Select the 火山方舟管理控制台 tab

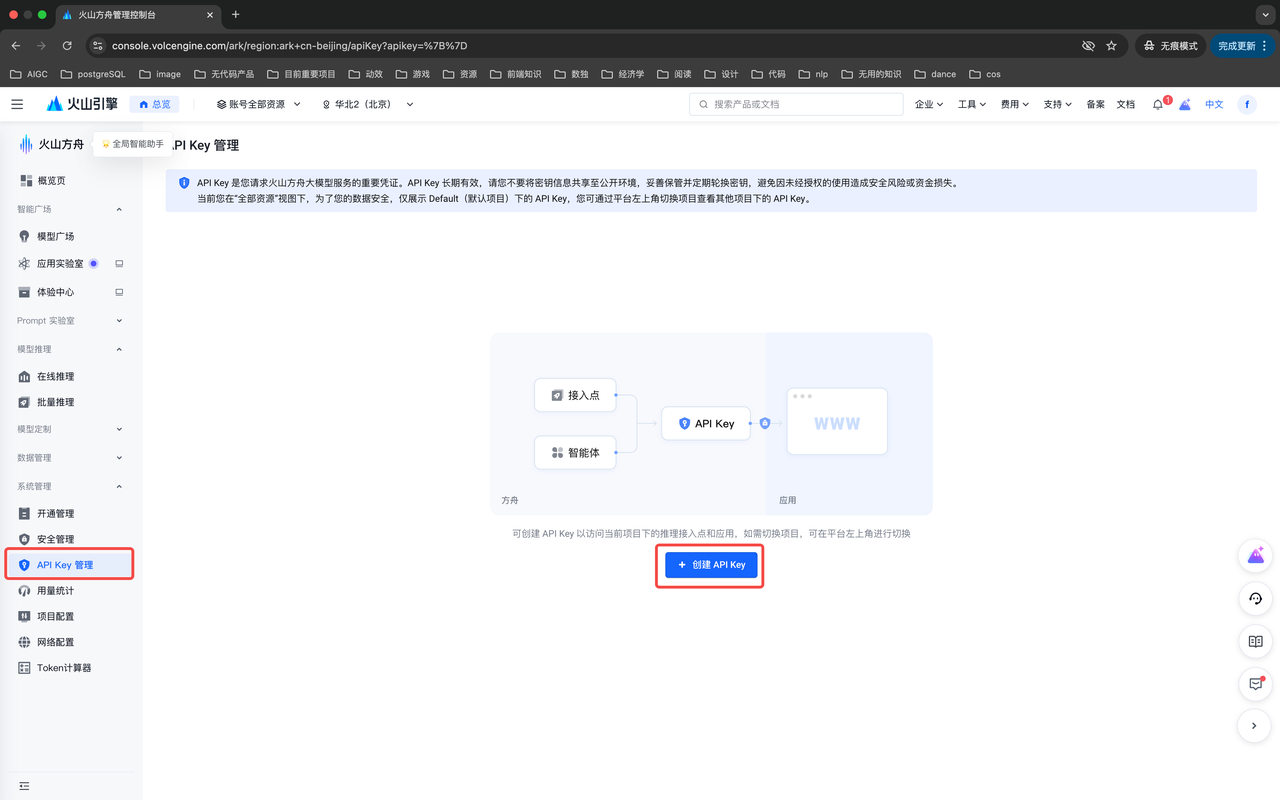[x=138, y=15]
